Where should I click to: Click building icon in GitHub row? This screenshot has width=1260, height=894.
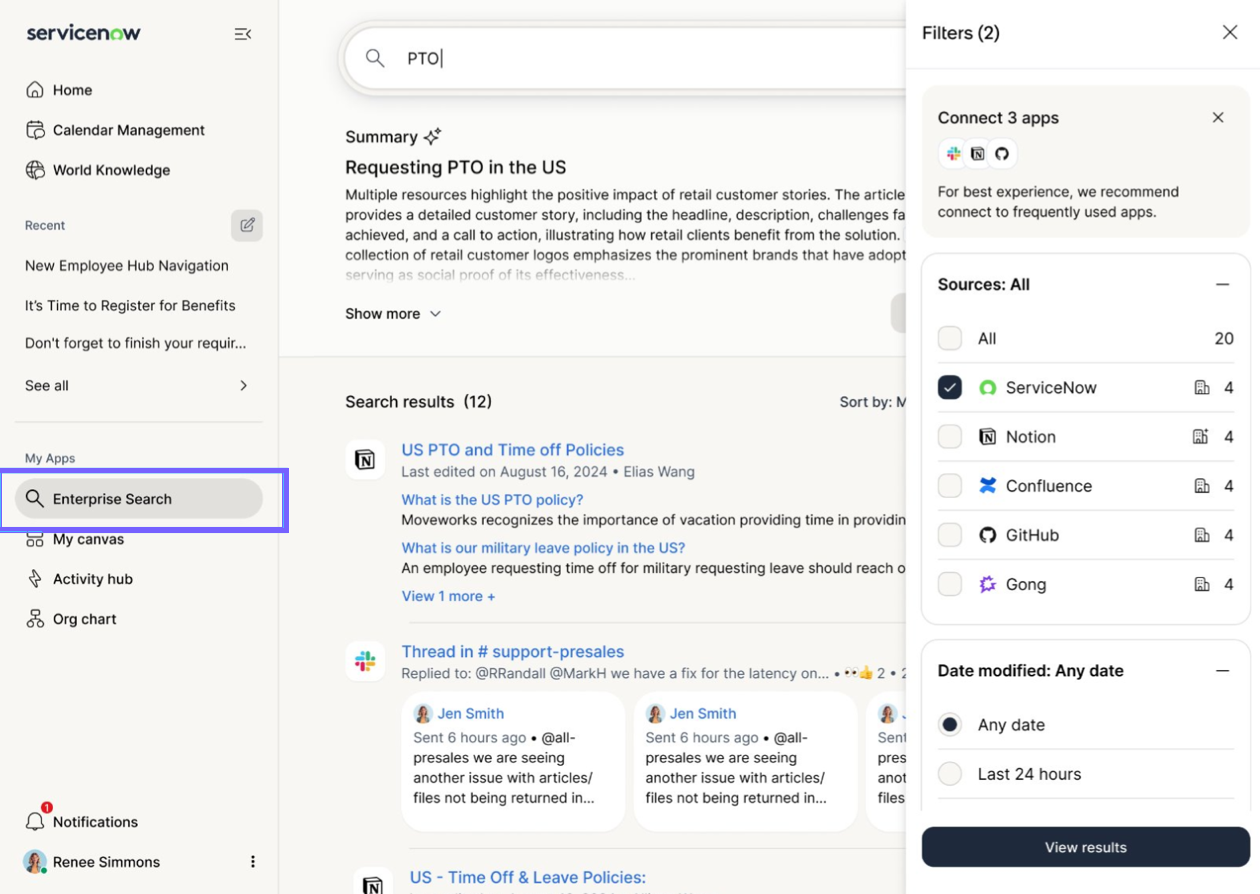pos(1202,535)
